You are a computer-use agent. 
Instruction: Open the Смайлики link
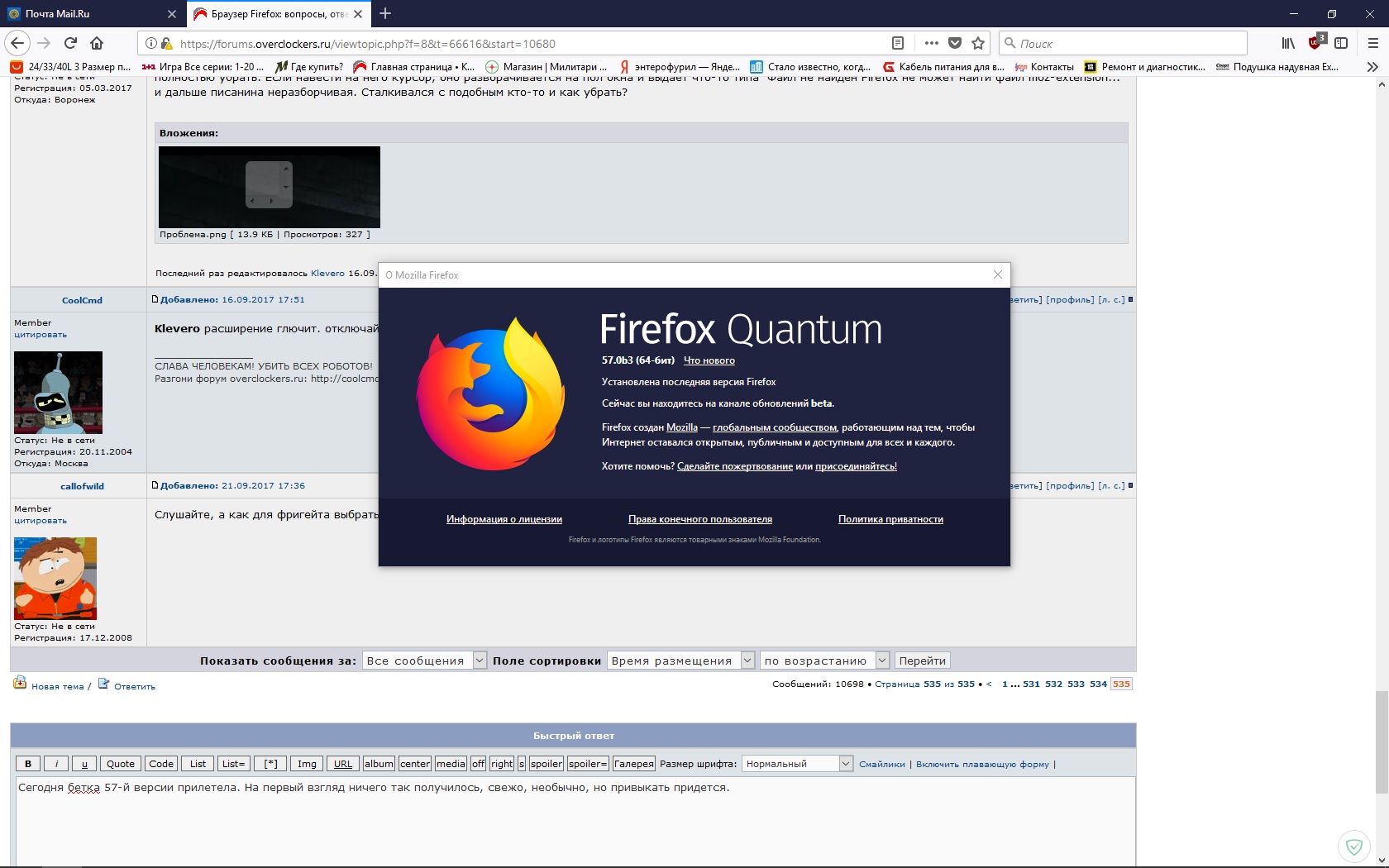(882, 764)
